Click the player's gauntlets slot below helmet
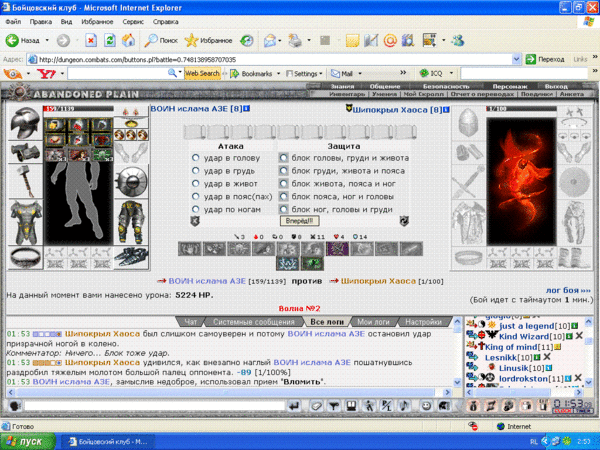The width and height of the screenshot is (600, 450). click(25, 152)
